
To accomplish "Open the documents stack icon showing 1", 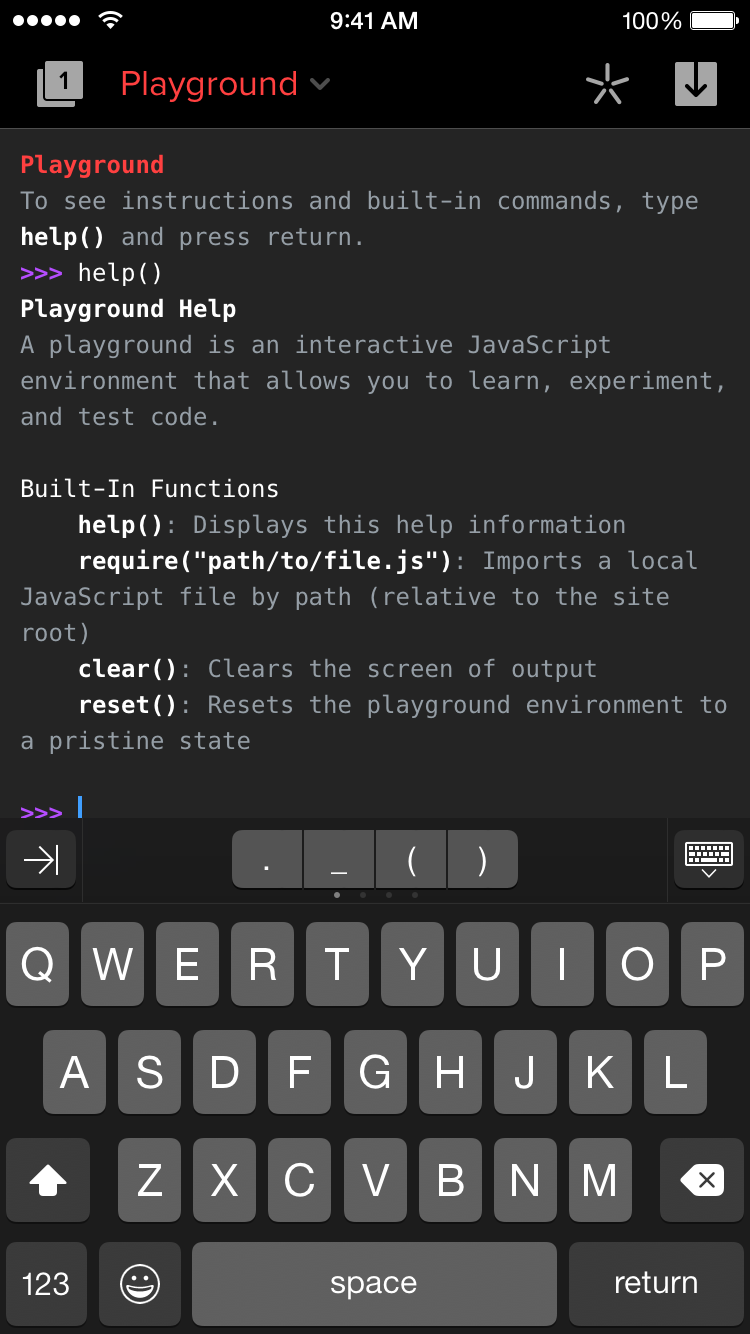I will (x=60, y=84).
